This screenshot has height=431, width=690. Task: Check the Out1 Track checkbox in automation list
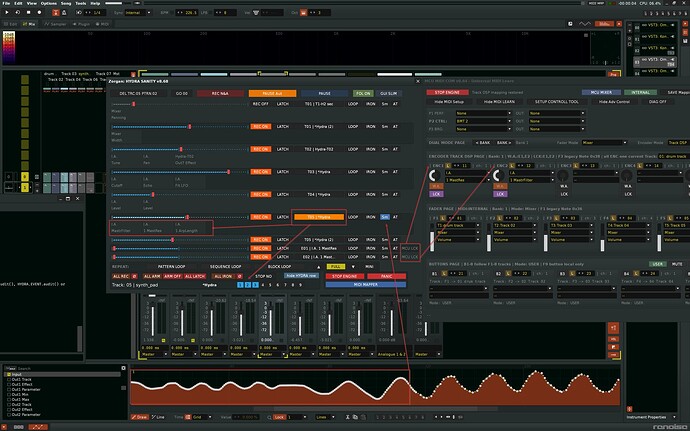(x=9, y=379)
